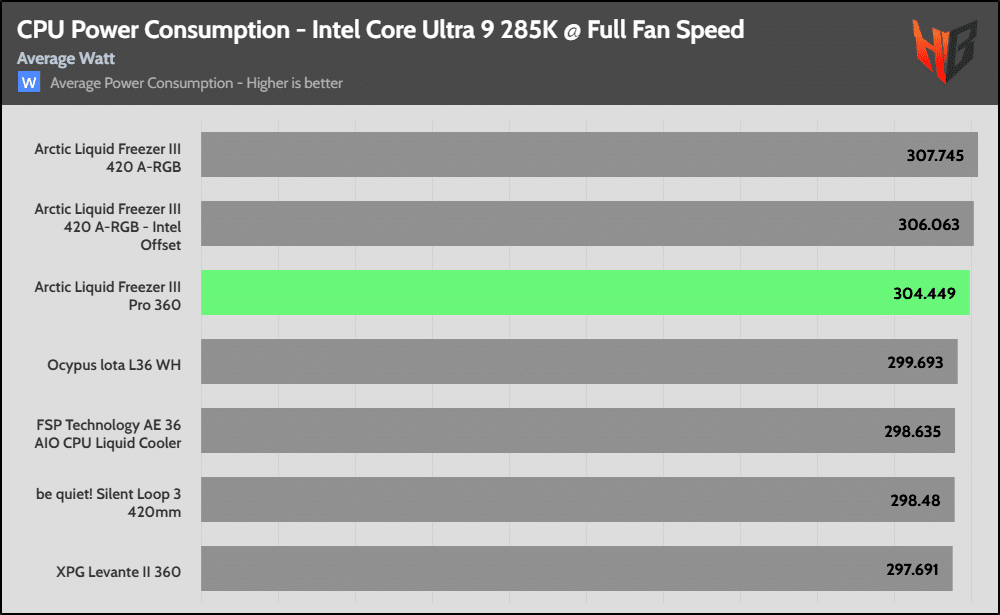Select the 297.691 value label
Screen dimensions: 1000x615
[x=913, y=570]
